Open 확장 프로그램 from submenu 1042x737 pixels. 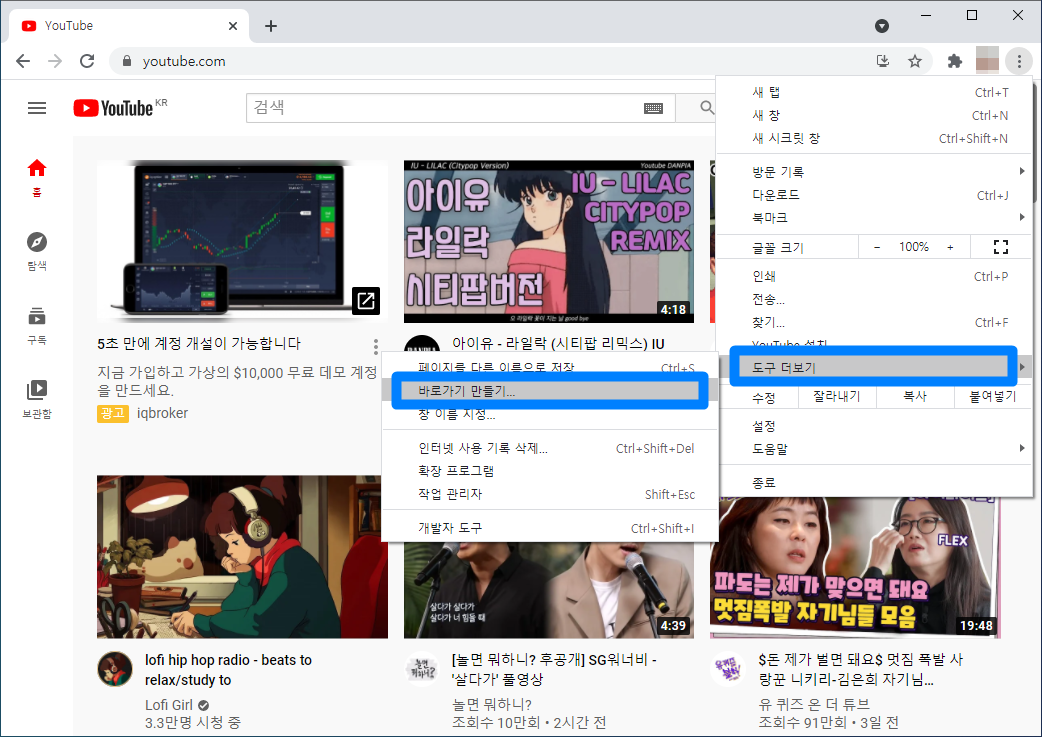pos(550,471)
